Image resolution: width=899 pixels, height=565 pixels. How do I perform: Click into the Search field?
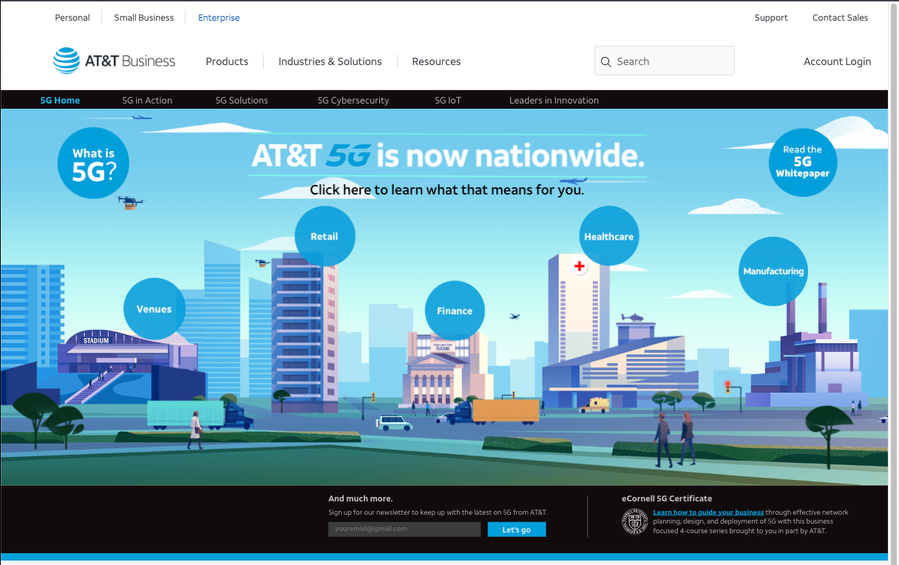(665, 61)
